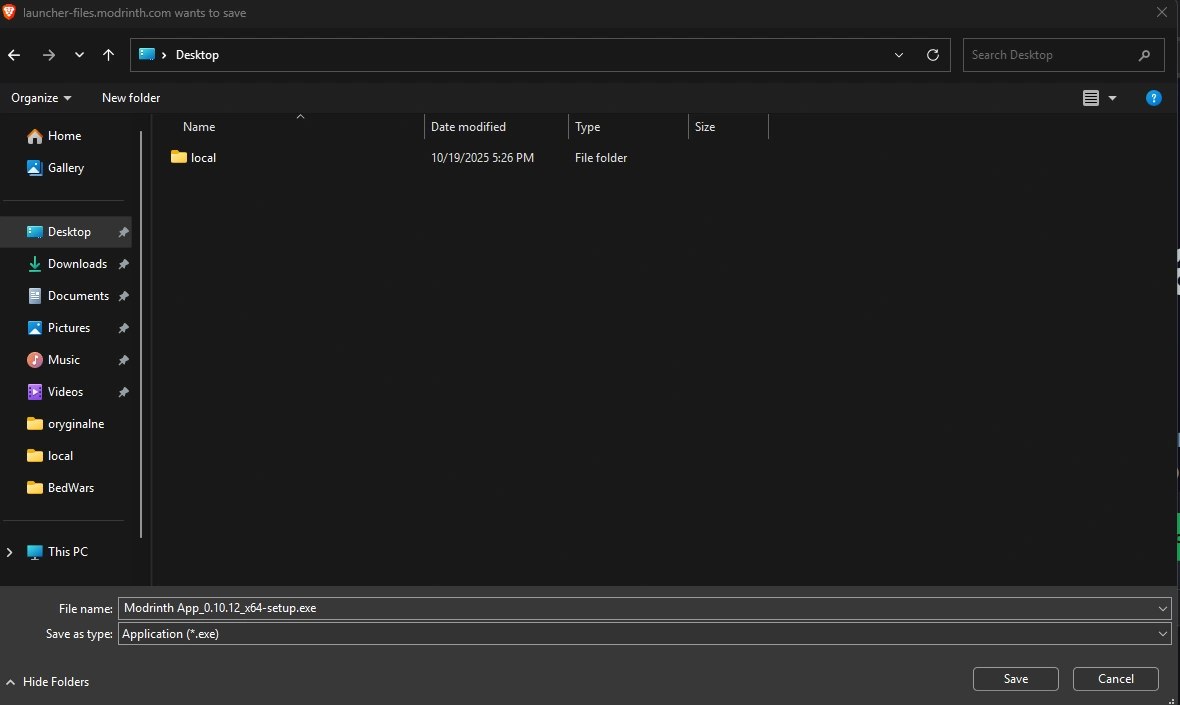Image resolution: width=1180 pixels, height=705 pixels.
Task: Go up one folder level arrow
Action: click(108, 55)
